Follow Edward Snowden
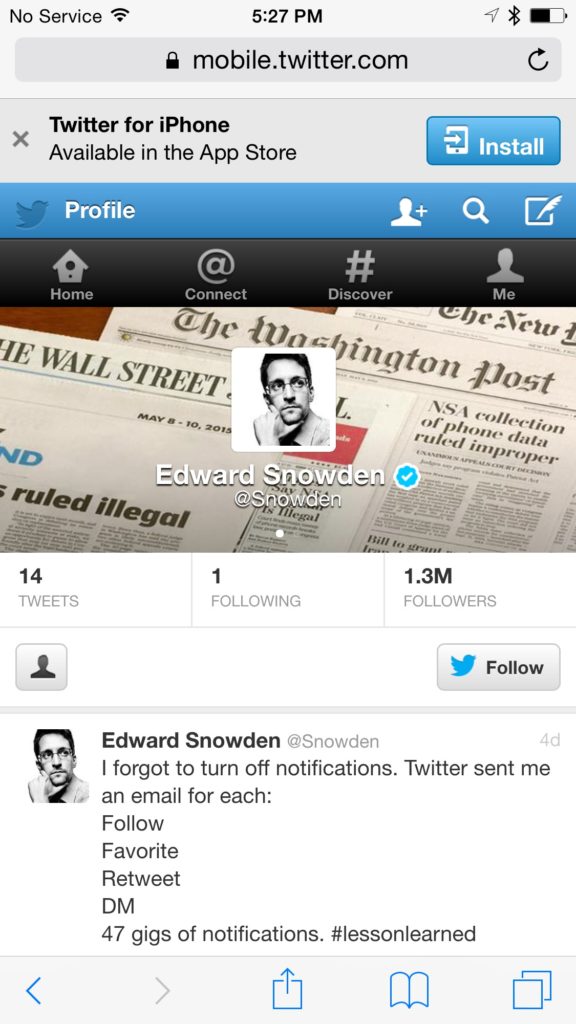 tap(498, 667)
